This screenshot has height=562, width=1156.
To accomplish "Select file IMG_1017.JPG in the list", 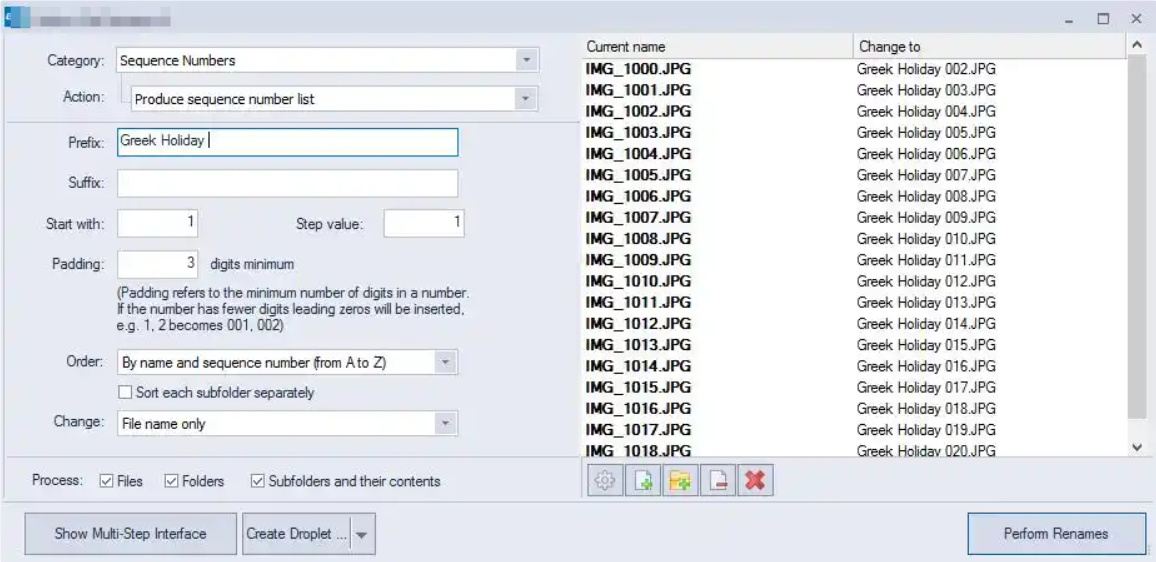I will click(638, 429).
